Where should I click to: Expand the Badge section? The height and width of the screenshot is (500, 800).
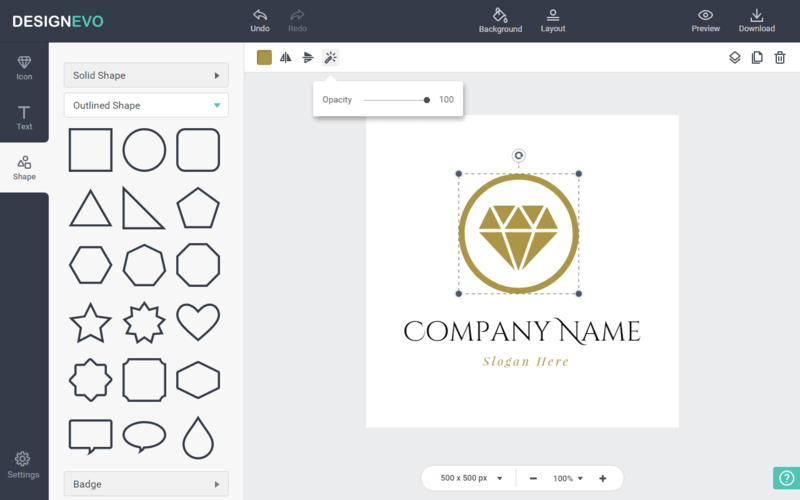146,484
